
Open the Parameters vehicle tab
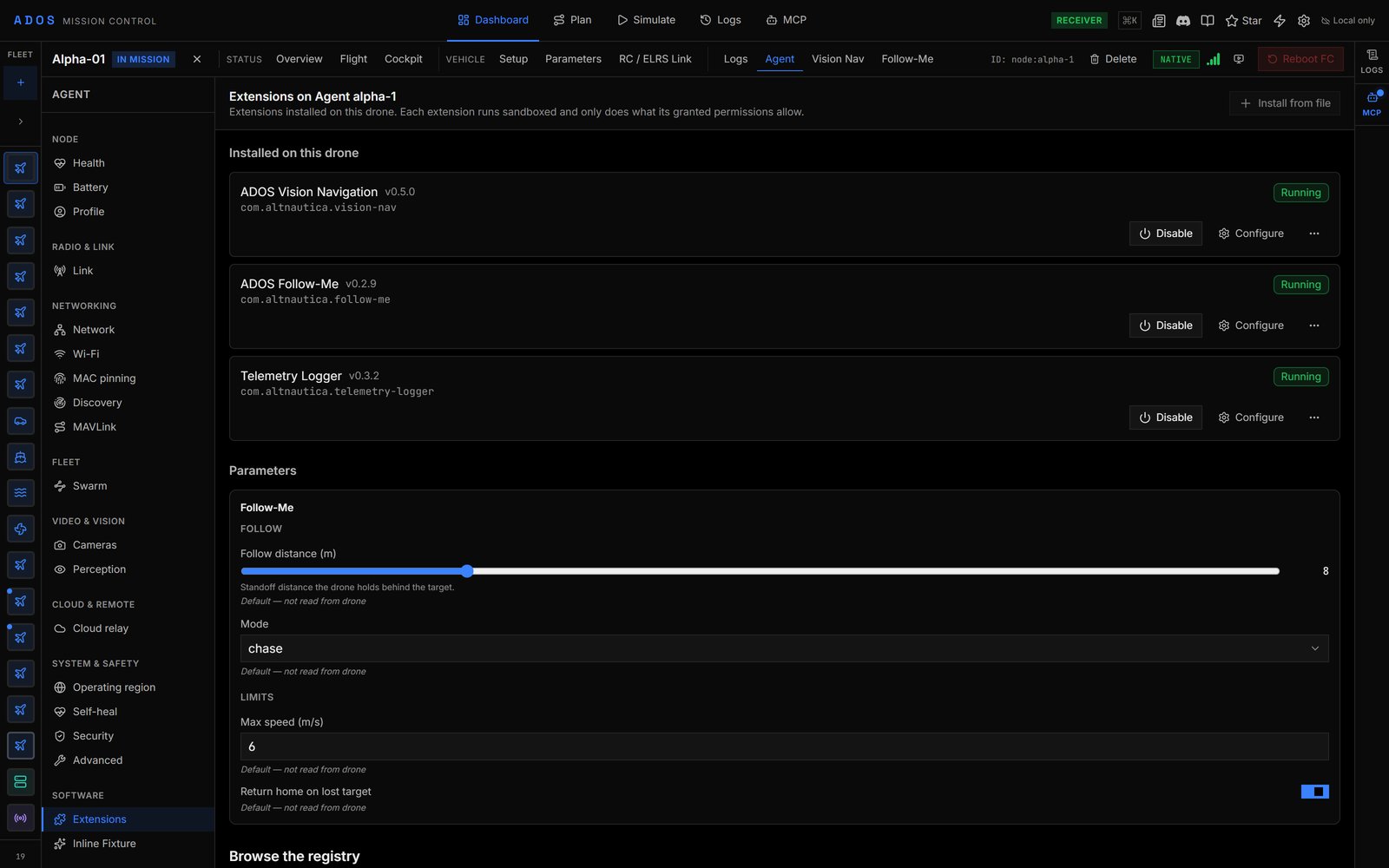(x=573, y=59)
